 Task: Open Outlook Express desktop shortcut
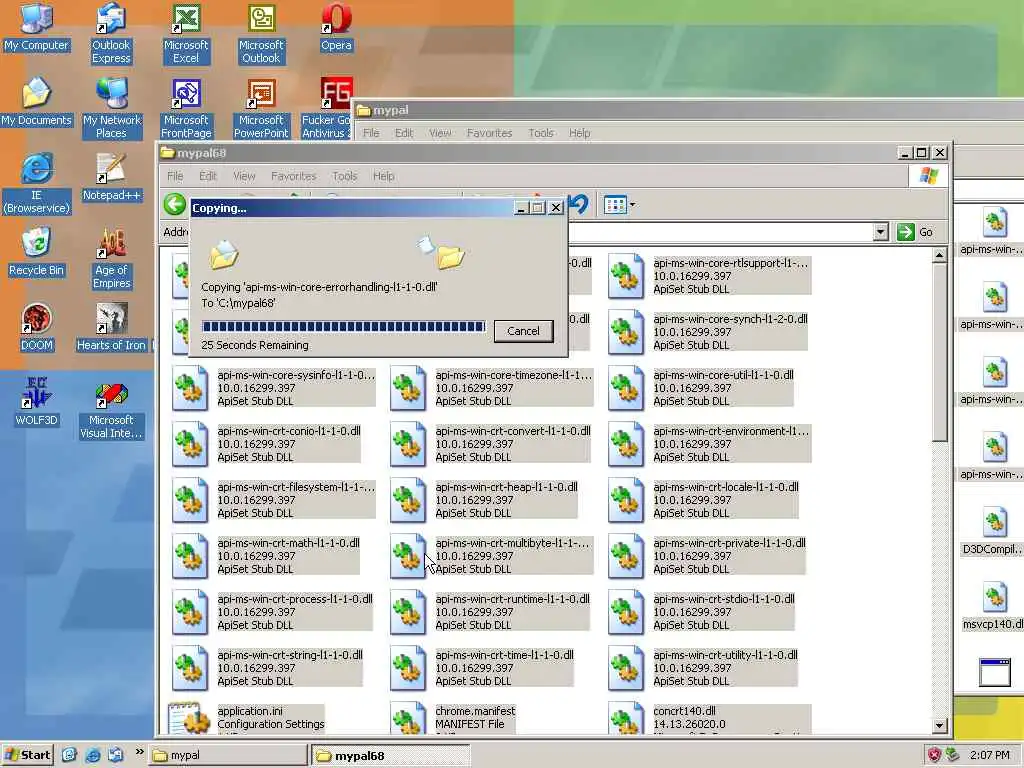111,33
